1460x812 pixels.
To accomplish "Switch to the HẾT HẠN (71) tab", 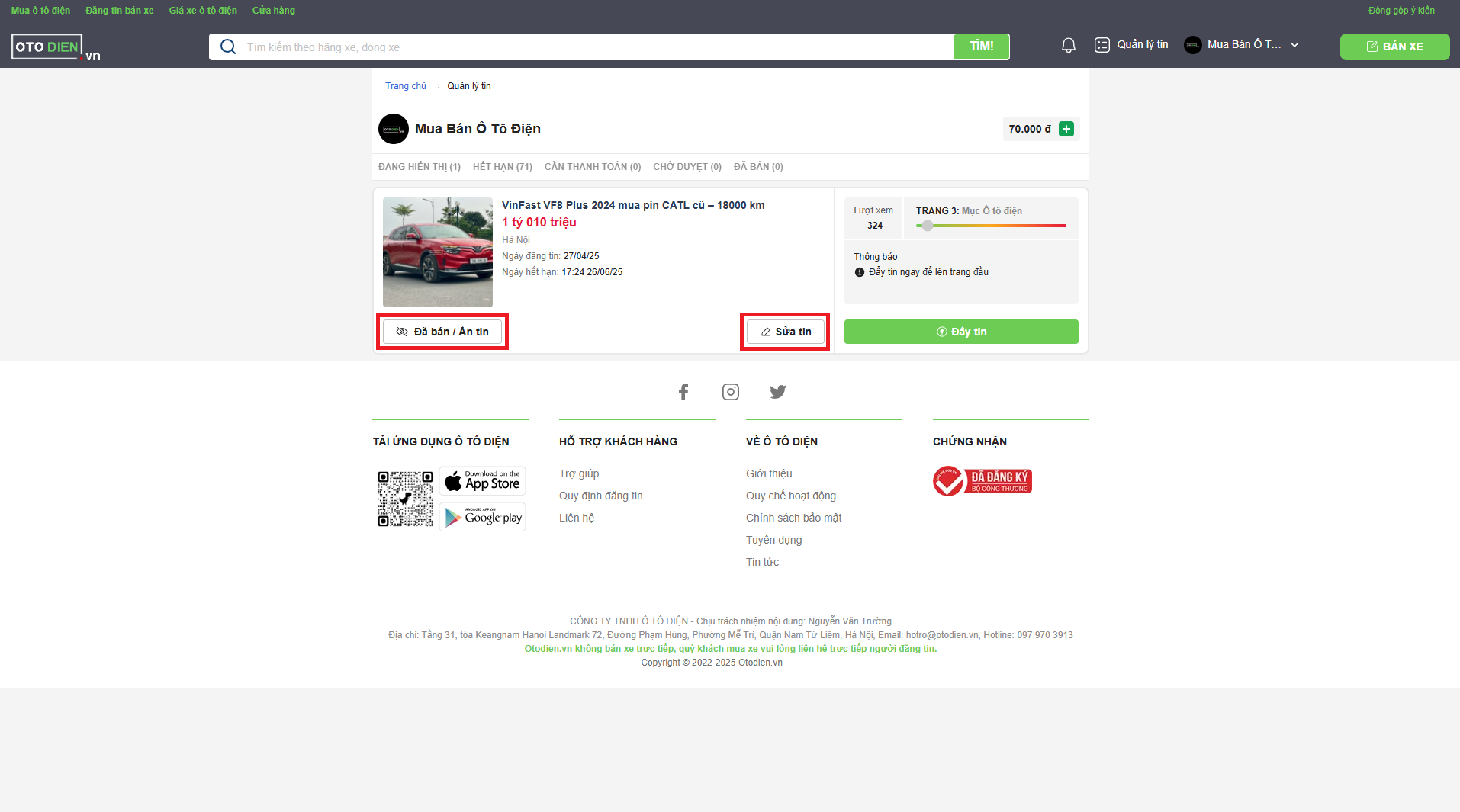I will coord(502,167).
